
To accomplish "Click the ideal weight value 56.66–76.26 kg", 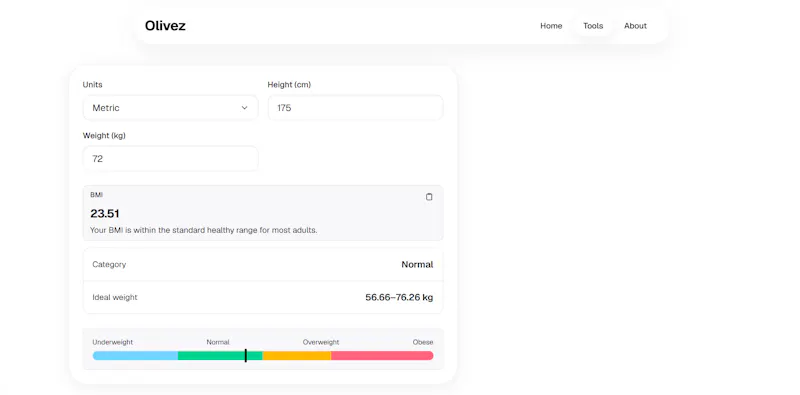I will [x=399, y=297].
